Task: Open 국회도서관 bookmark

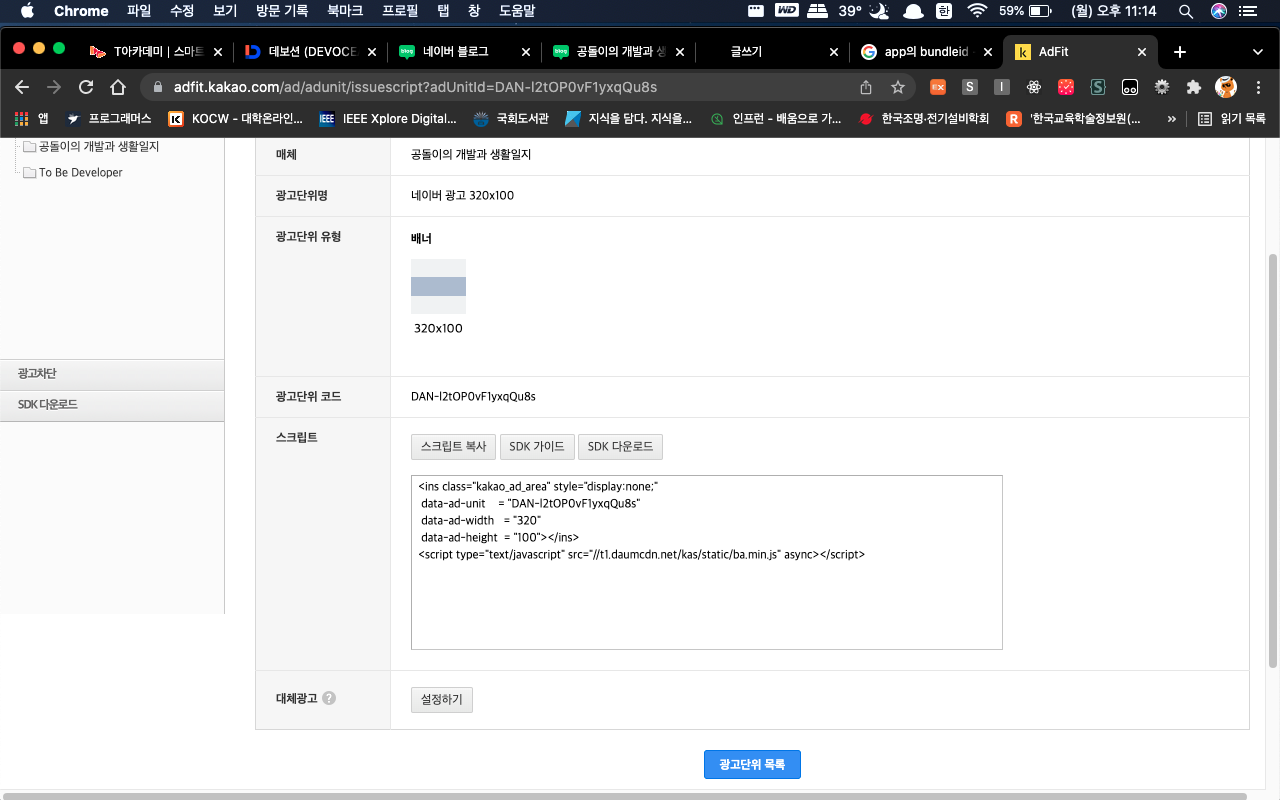Action: pos(511,118)
